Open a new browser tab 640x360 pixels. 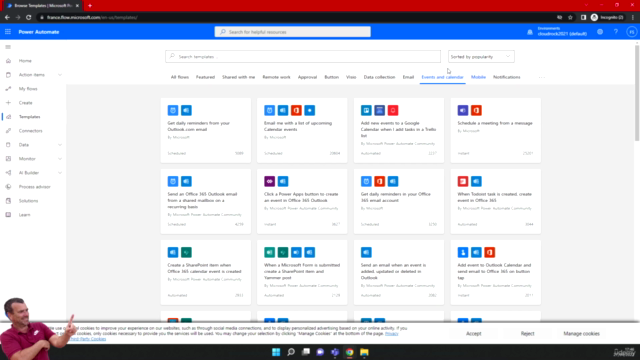click(x=90, y=6)
